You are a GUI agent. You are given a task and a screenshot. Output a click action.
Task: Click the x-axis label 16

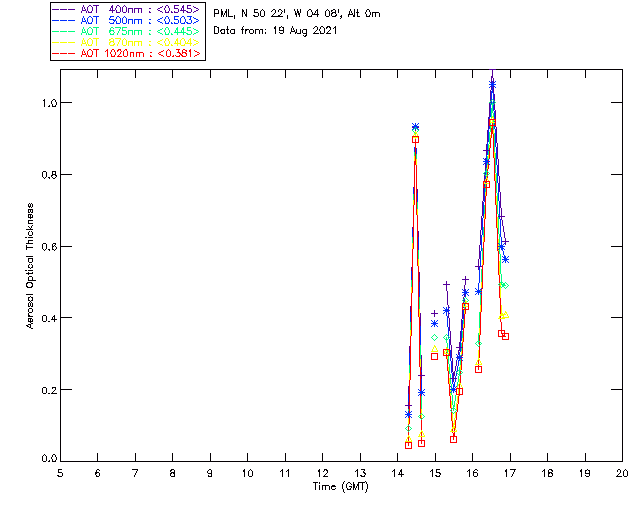(473, 473)
